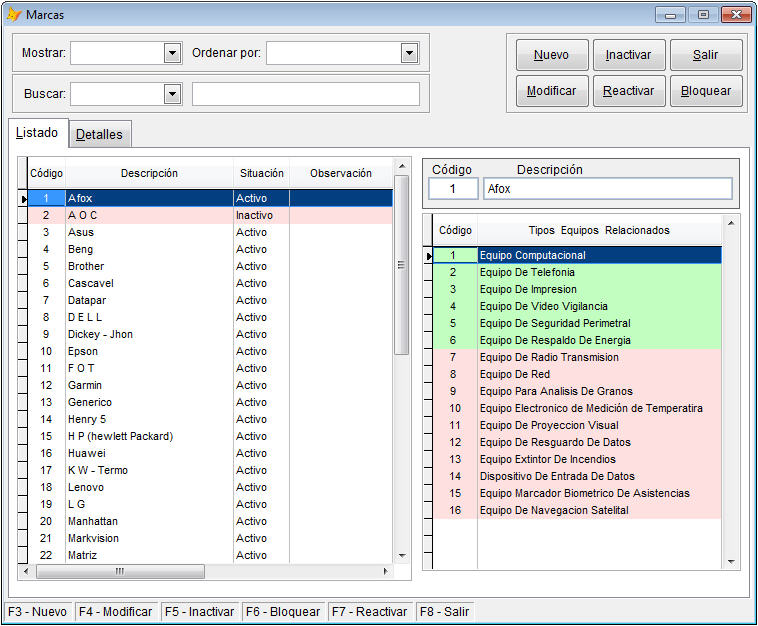This screenshot has width=758, height=626.
Task: Select the Brother brand row
Action: 210,266
